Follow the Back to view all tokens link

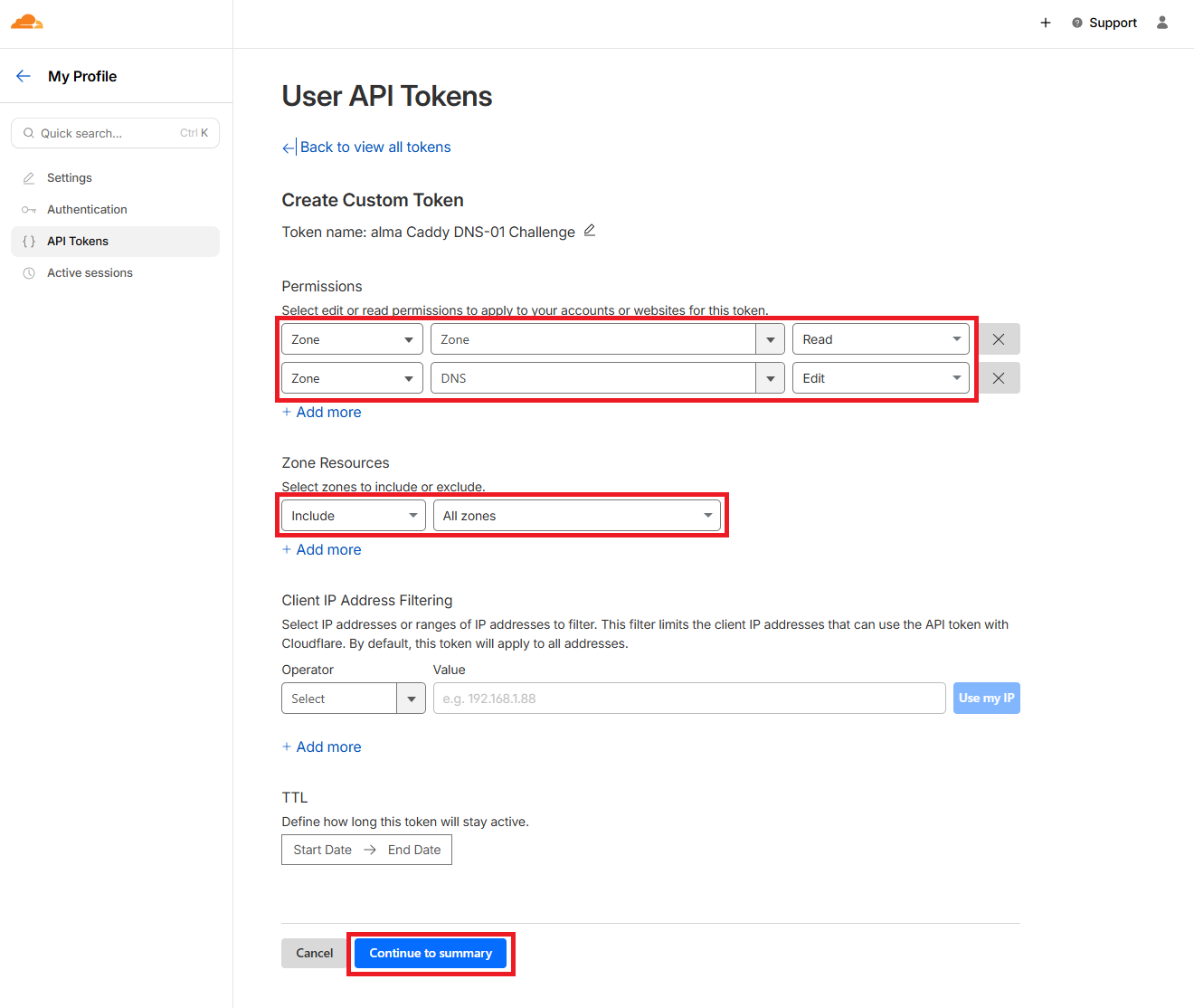(x=374, y=147)
